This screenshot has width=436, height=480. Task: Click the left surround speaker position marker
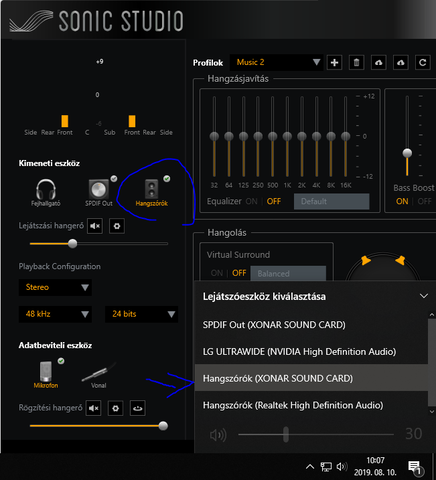(x=366, y=260)
